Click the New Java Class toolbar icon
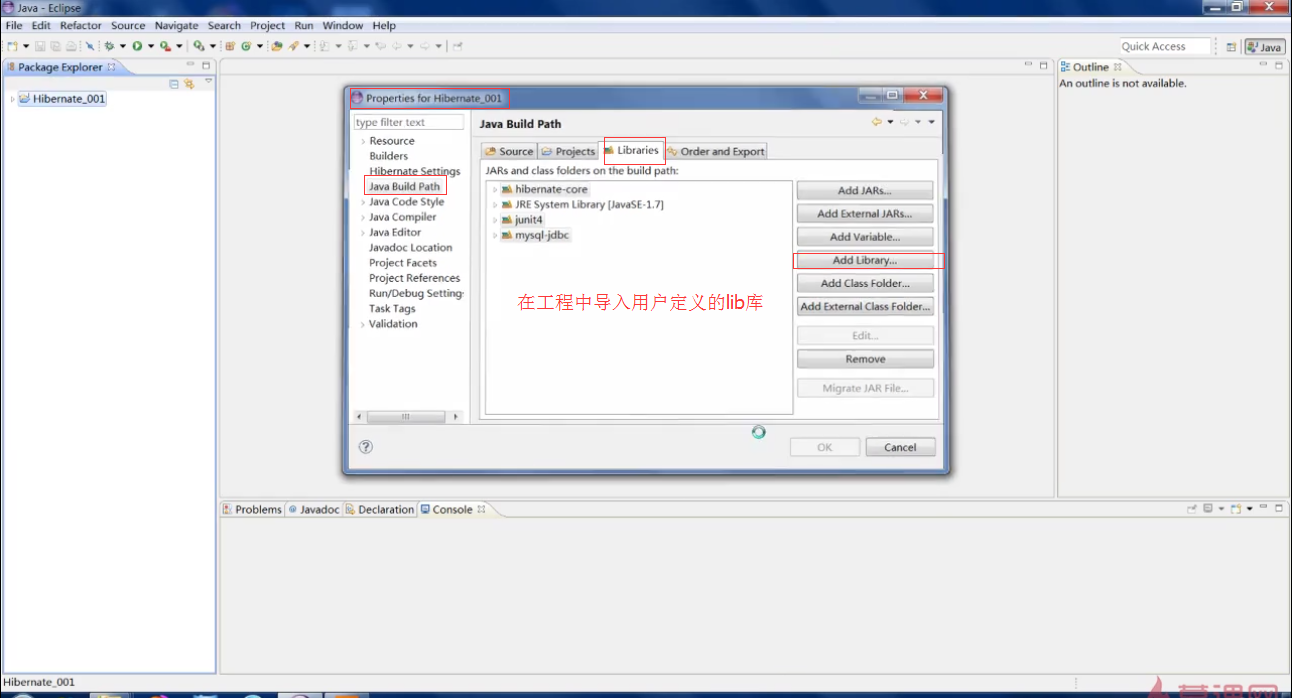This screenshot has width=1292, height=698. pyautogui.click(x=245, y=46)
